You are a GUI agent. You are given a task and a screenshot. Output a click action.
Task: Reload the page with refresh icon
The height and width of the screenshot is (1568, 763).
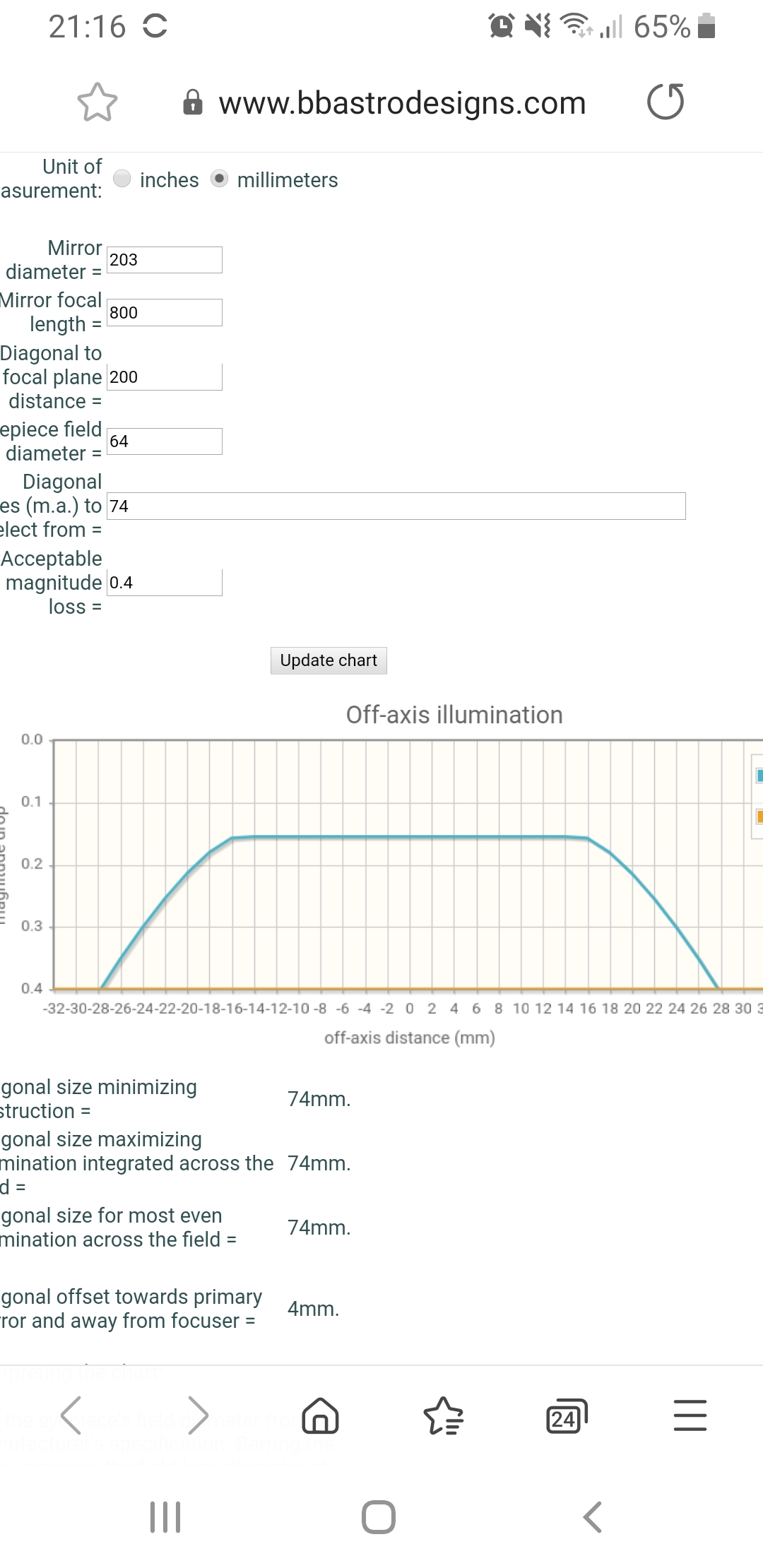tap(666, 102)
